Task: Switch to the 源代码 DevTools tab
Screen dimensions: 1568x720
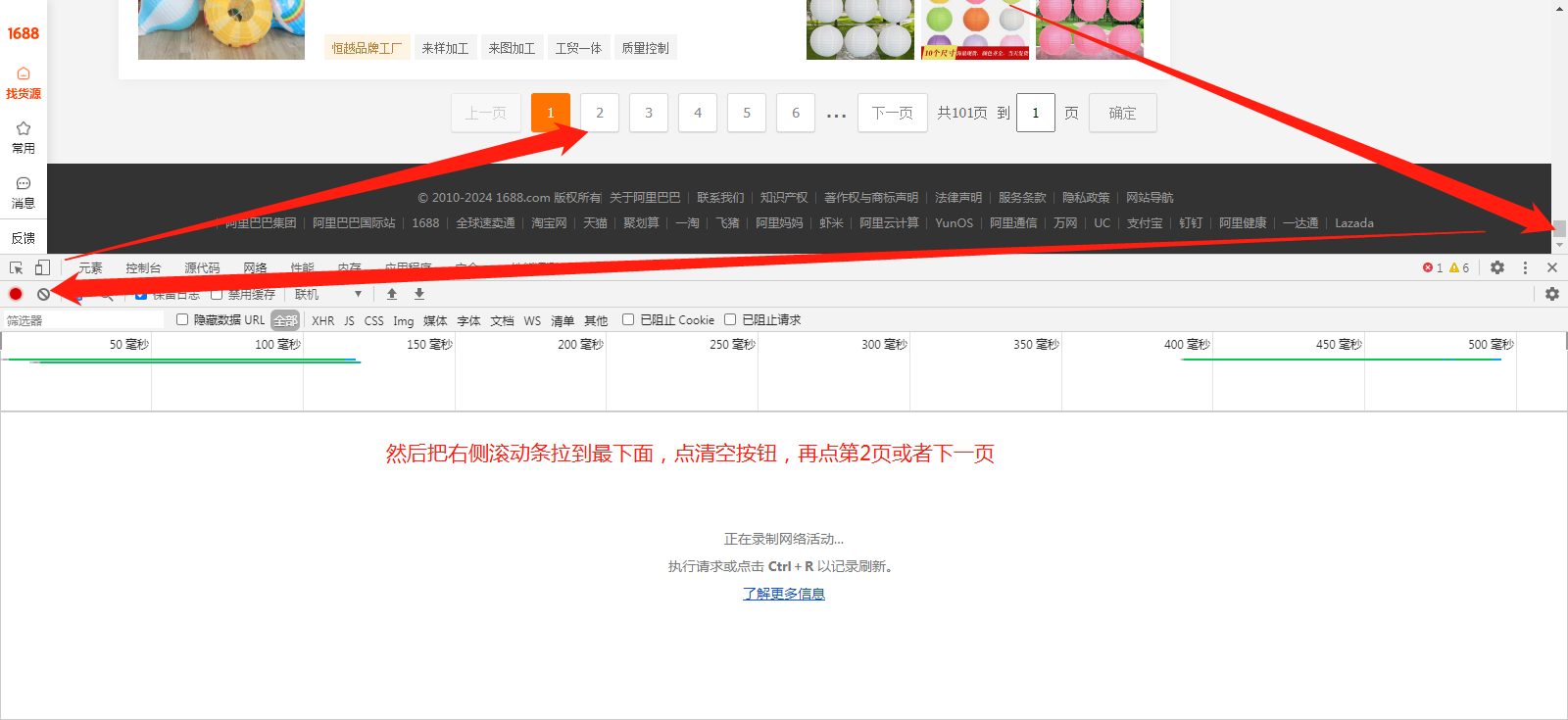Action: [202, 267]
